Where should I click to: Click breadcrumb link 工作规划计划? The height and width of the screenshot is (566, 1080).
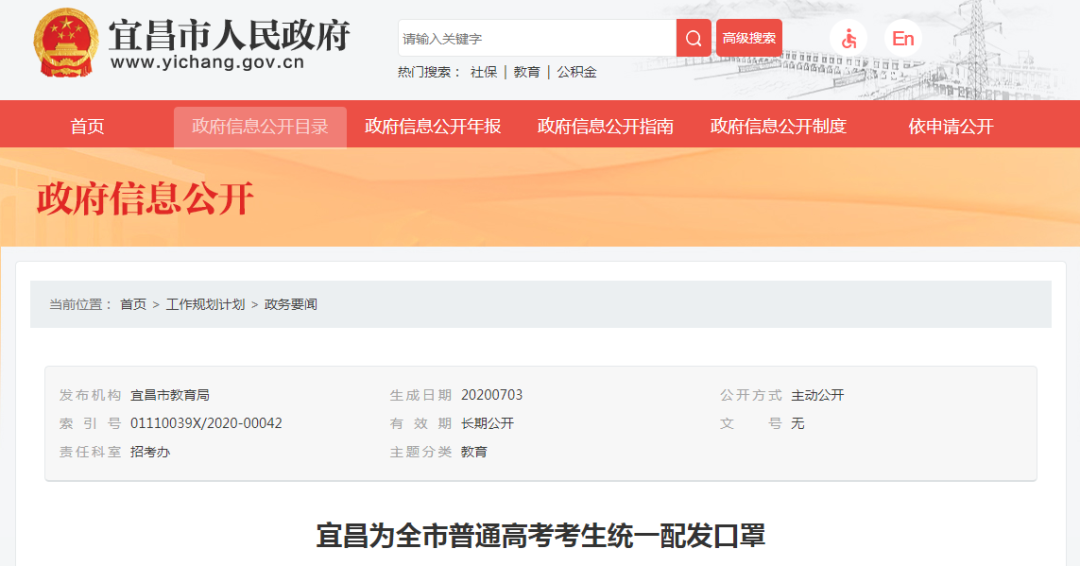coord(205,304)
